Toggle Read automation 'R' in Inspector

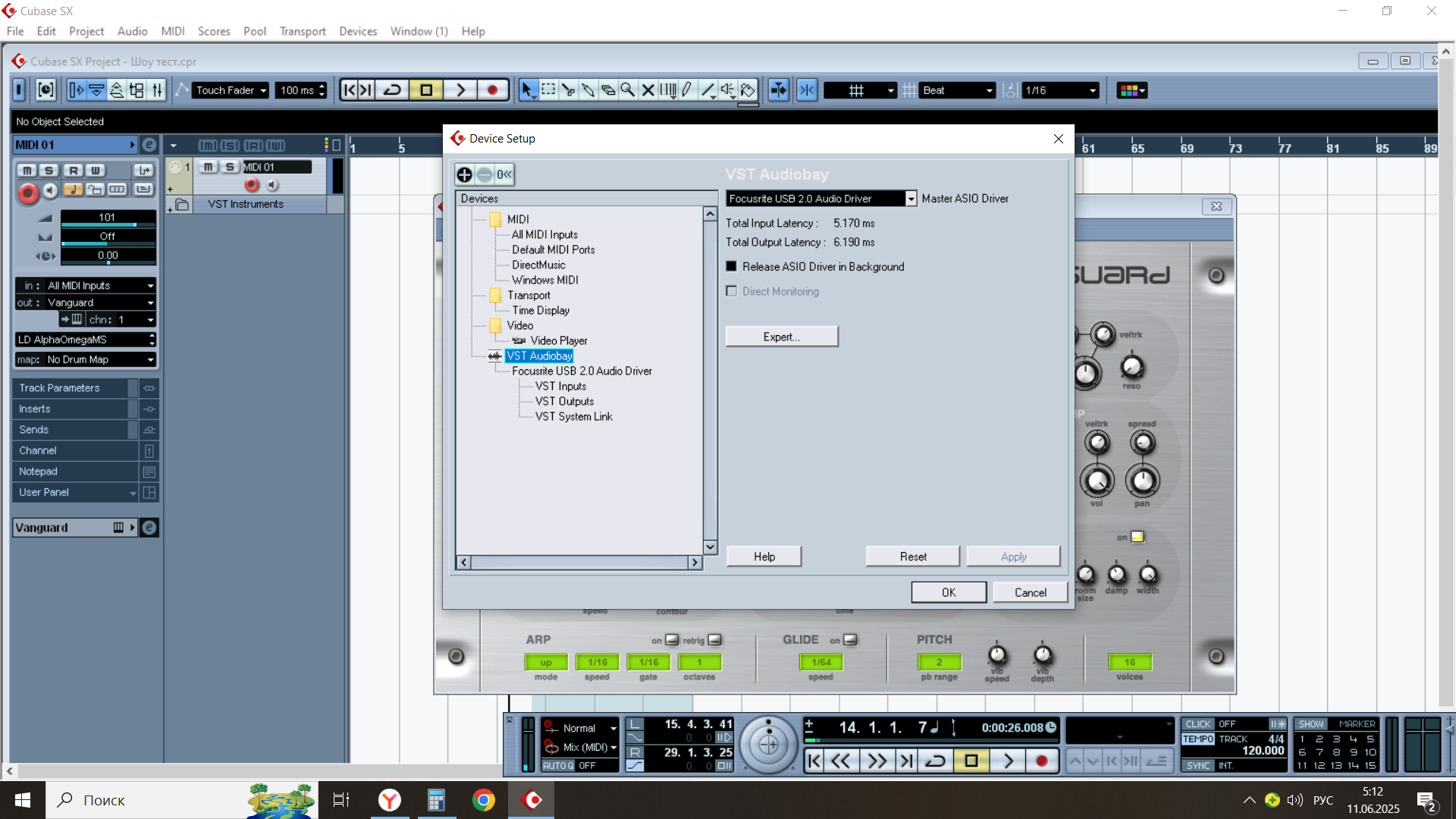point(74,171)
